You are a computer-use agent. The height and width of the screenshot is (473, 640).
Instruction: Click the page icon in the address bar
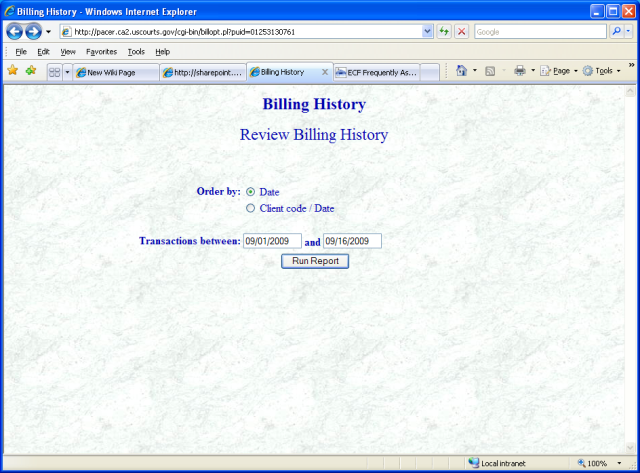(67, 32)
